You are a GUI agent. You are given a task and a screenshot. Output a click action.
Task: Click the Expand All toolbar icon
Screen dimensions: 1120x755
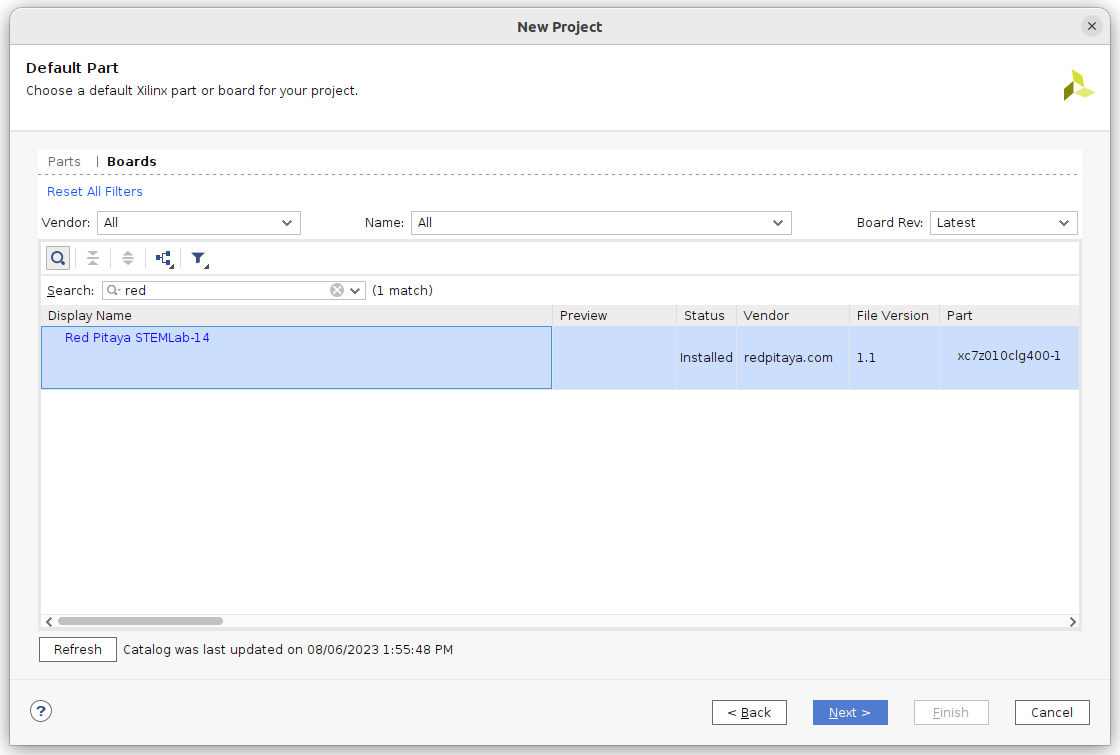pyautogui.click(x=128, y=258)
